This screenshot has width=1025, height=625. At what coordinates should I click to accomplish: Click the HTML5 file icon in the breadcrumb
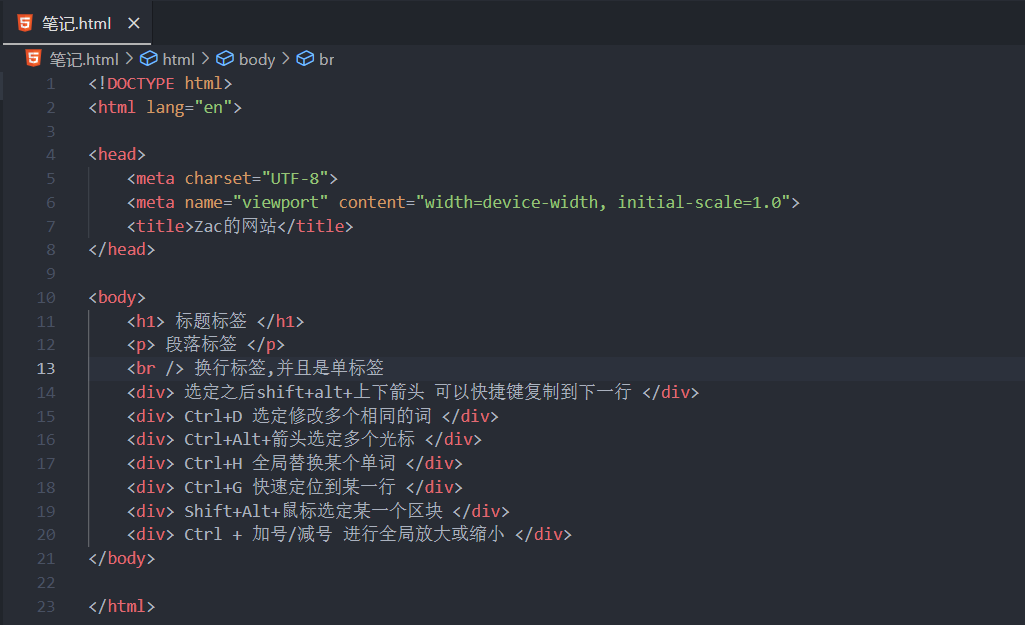click(33, 59)
